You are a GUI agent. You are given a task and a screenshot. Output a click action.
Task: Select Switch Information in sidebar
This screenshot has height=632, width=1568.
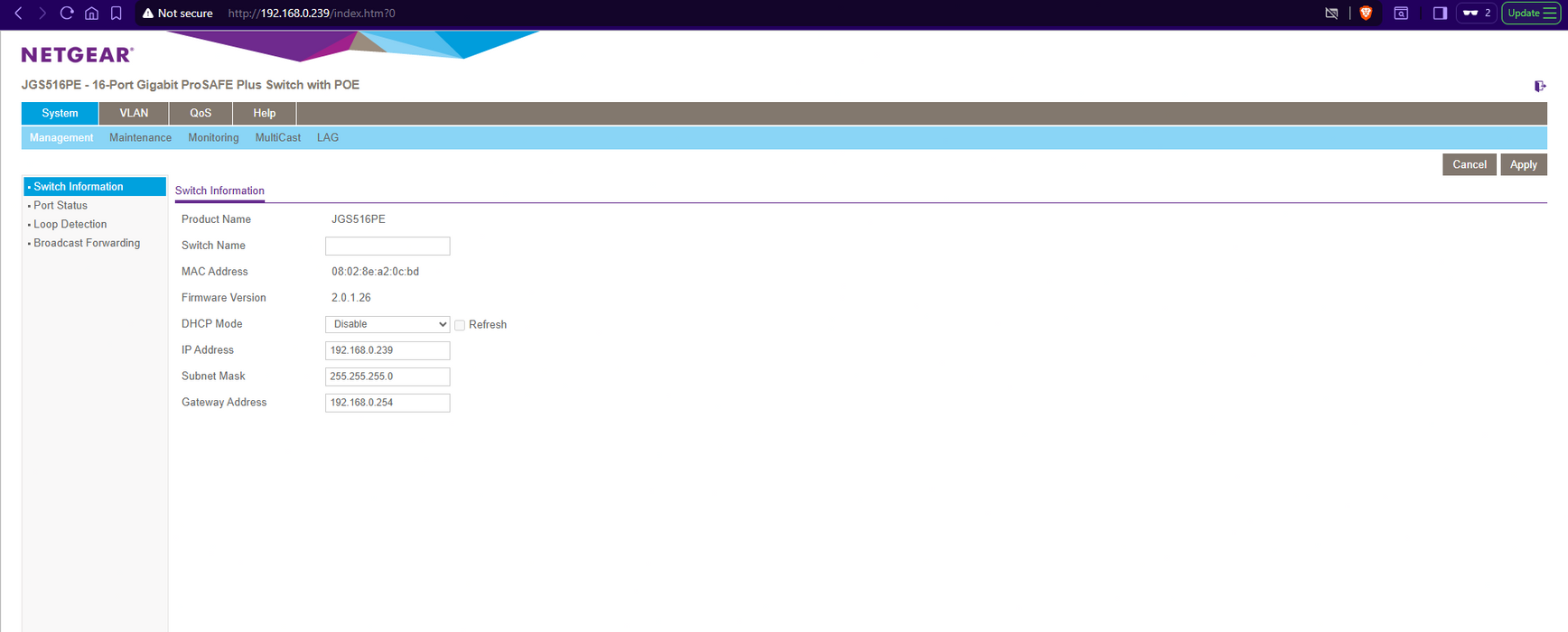95,186
